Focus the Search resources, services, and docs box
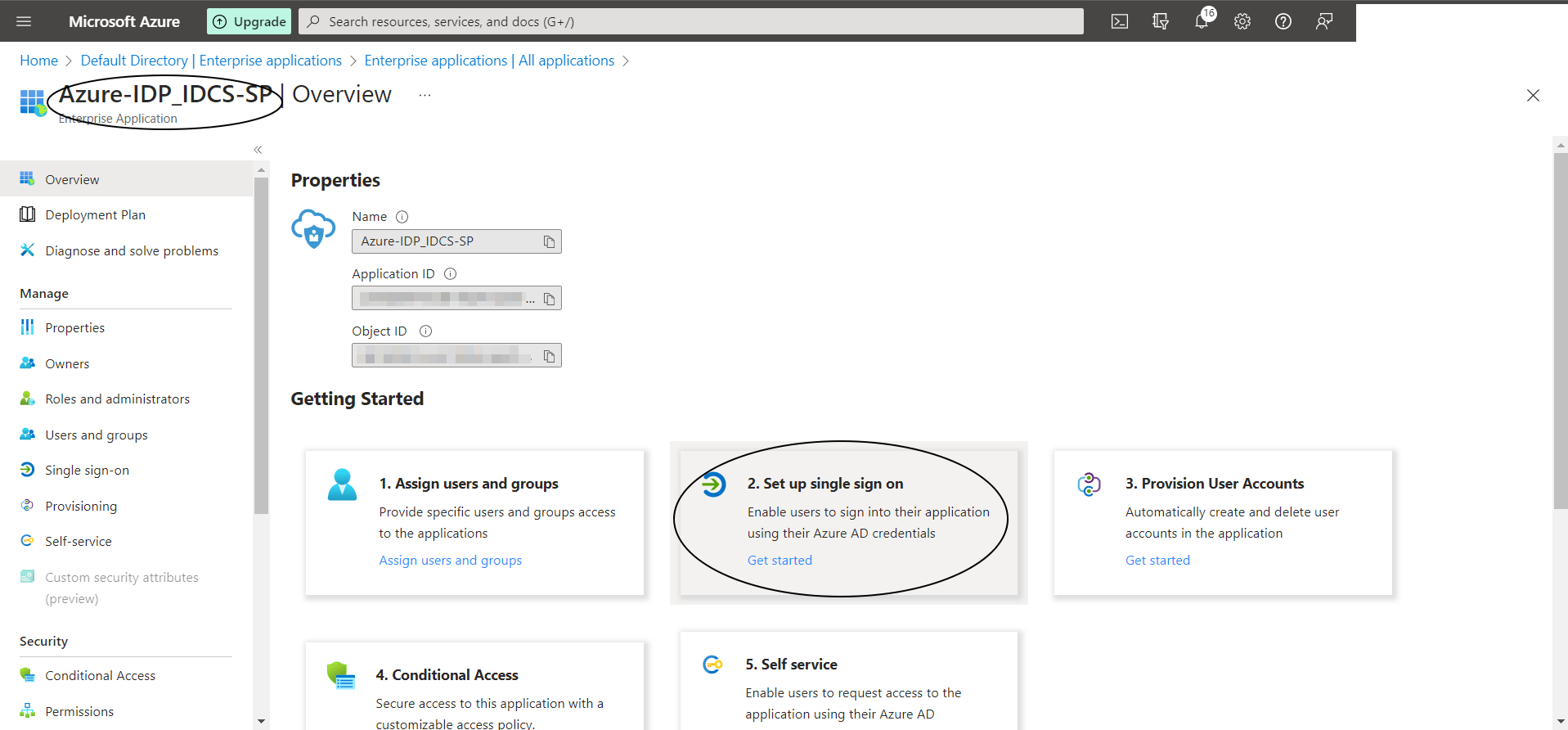 tap(691, 21)
